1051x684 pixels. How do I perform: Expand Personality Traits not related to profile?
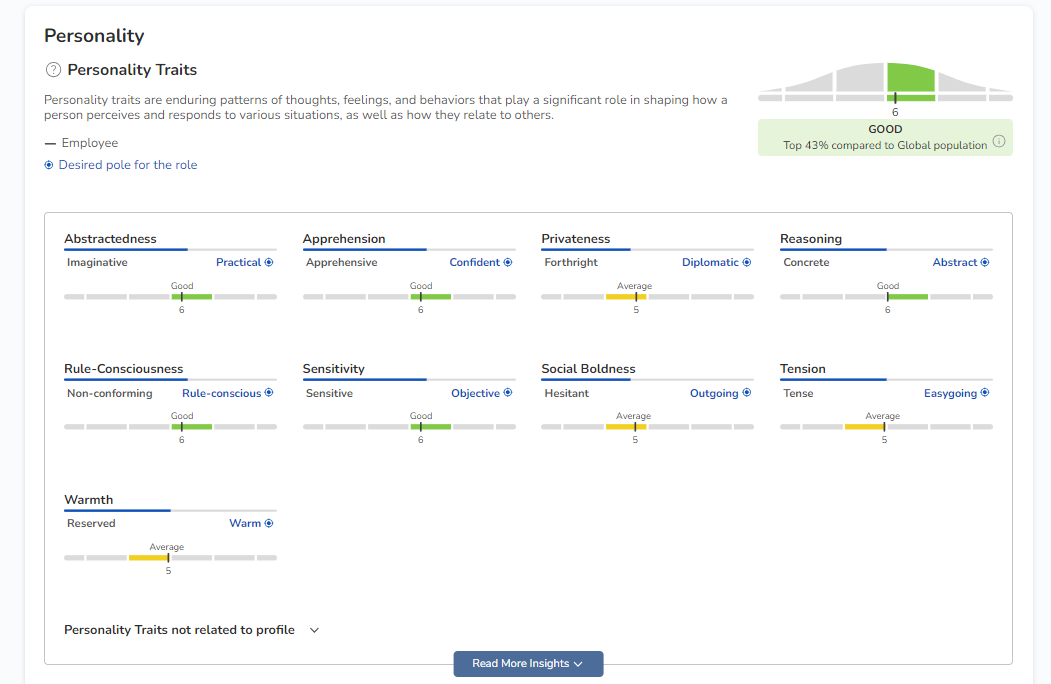click(x=180, y=630)
